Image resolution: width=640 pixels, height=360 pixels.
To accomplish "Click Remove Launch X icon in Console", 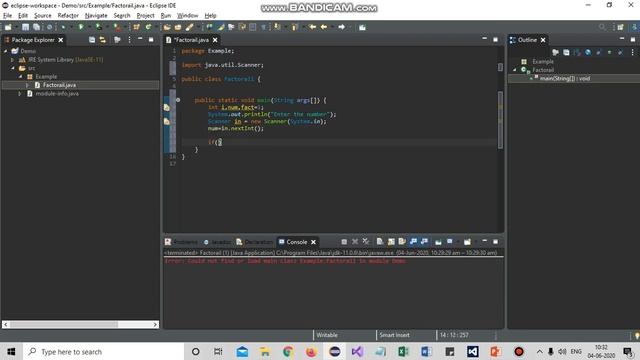I will [355, 242].
